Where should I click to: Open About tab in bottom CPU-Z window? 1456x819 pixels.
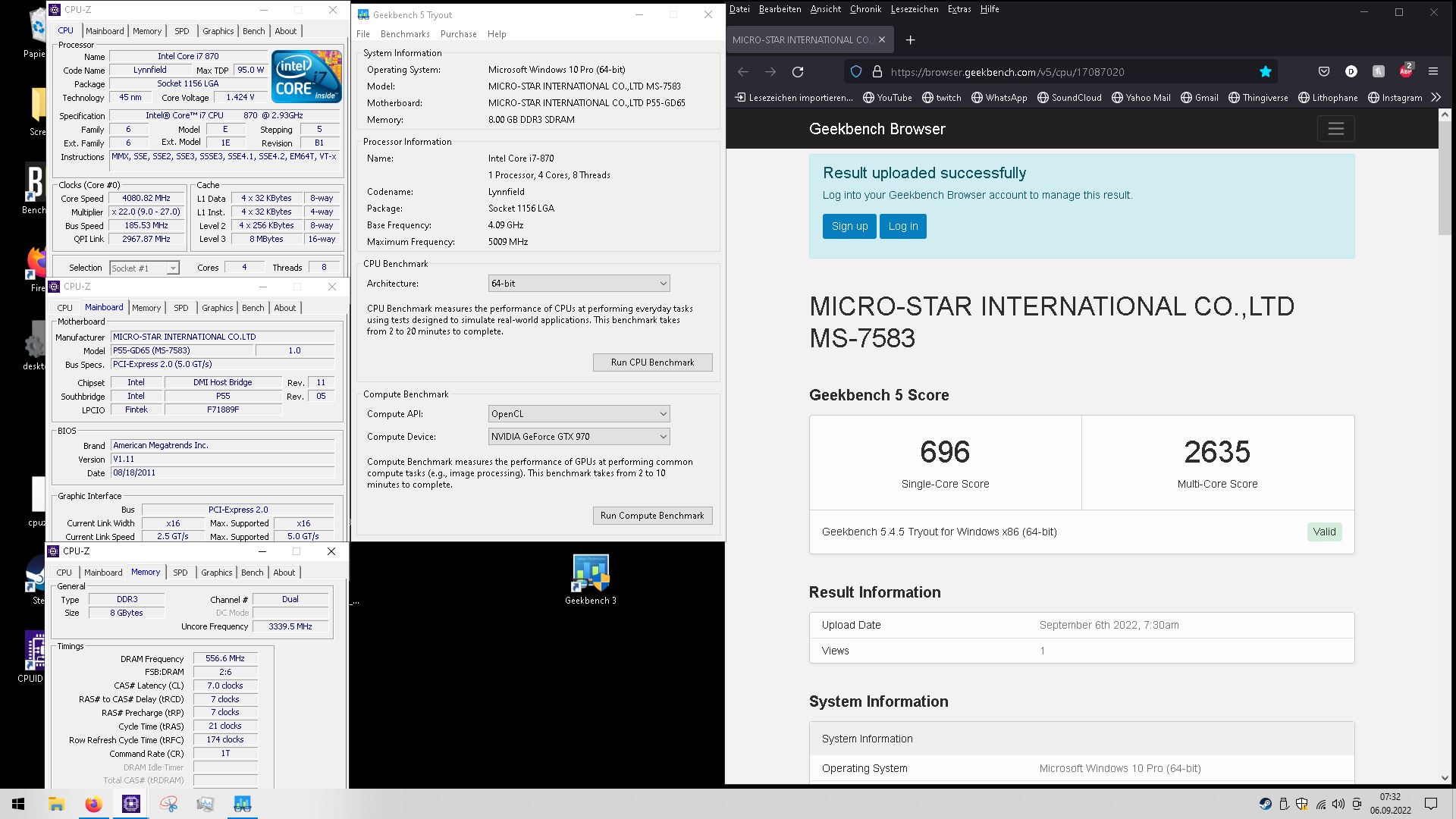pyautogui.click(x=284, y=573)
